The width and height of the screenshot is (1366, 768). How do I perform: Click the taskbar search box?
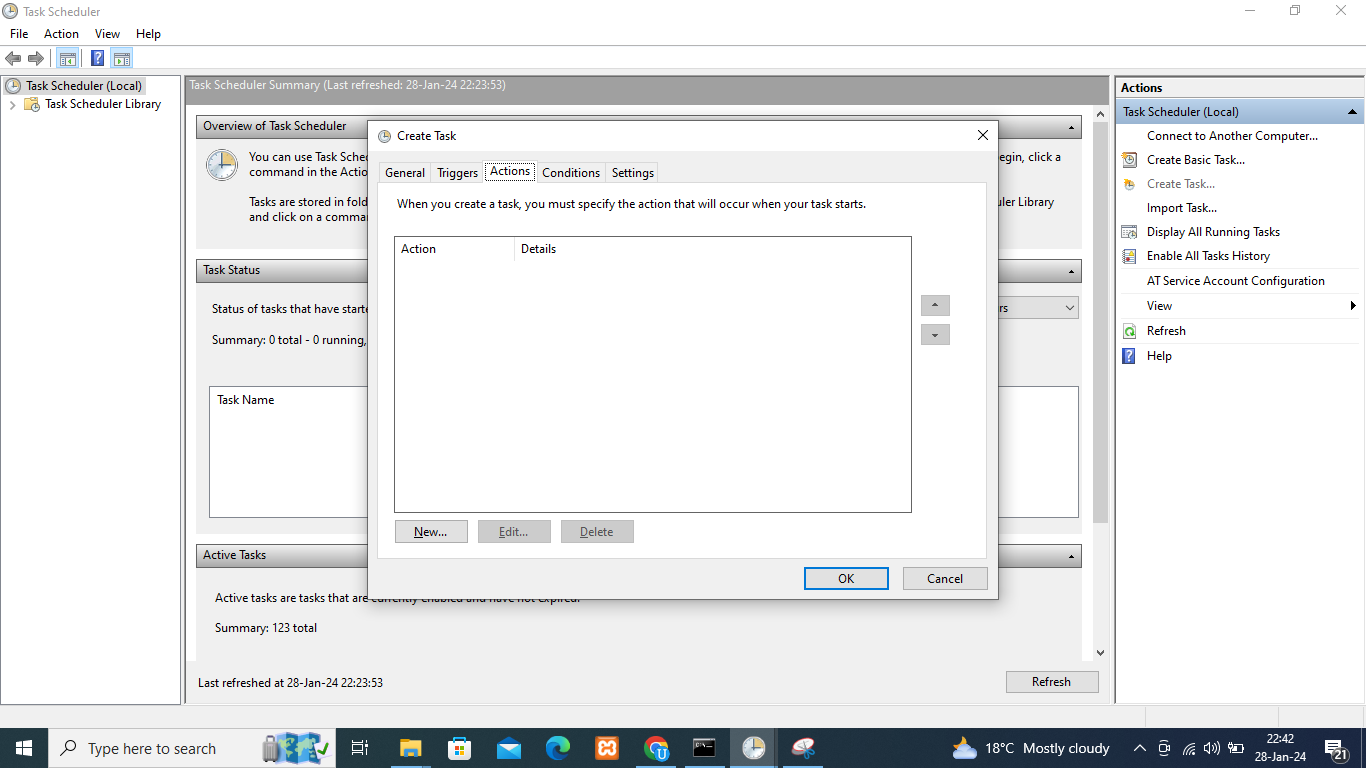pyautogui.click(x=190, y=748)
